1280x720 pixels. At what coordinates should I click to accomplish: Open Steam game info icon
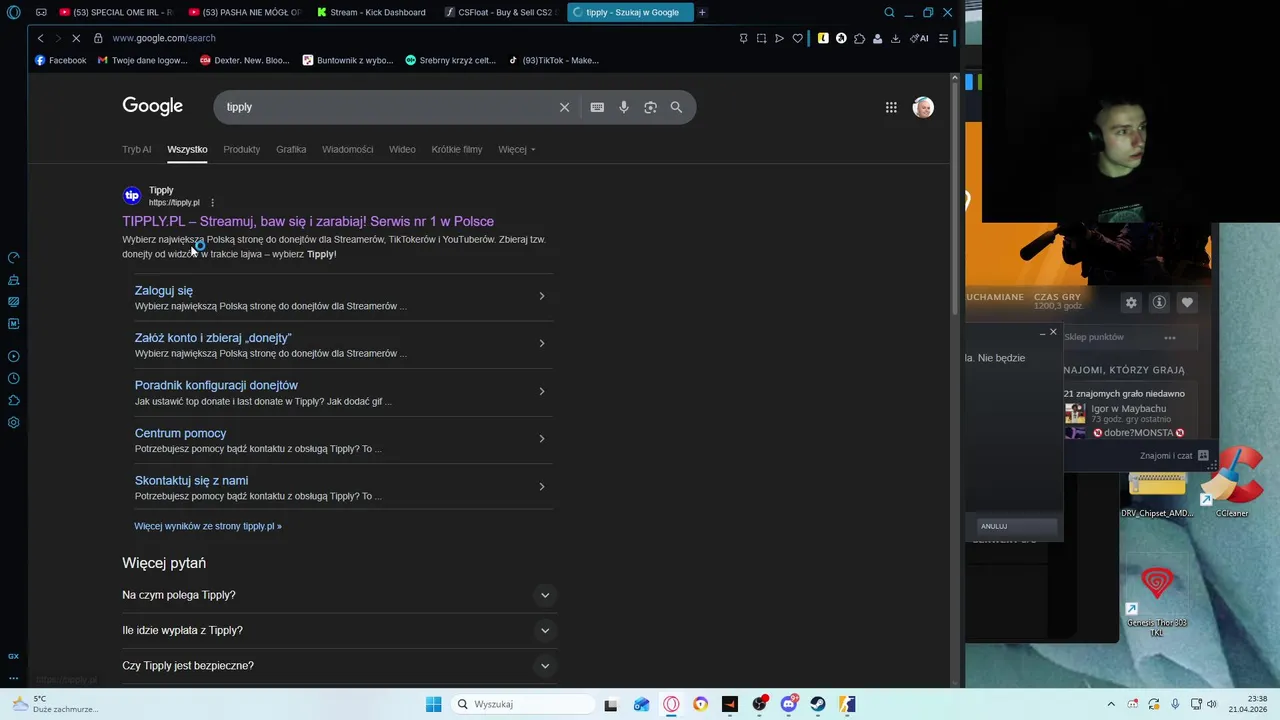click(x=1159, y=302)
